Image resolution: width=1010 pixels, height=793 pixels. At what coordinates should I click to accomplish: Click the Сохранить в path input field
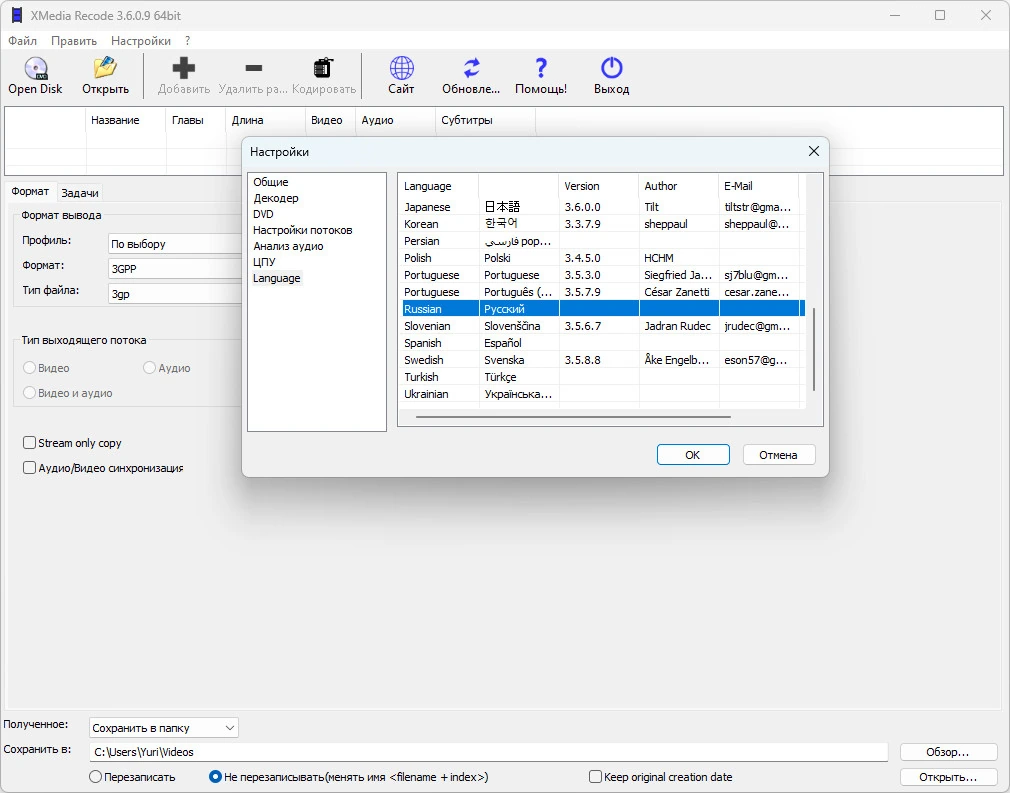coord(488,752)
